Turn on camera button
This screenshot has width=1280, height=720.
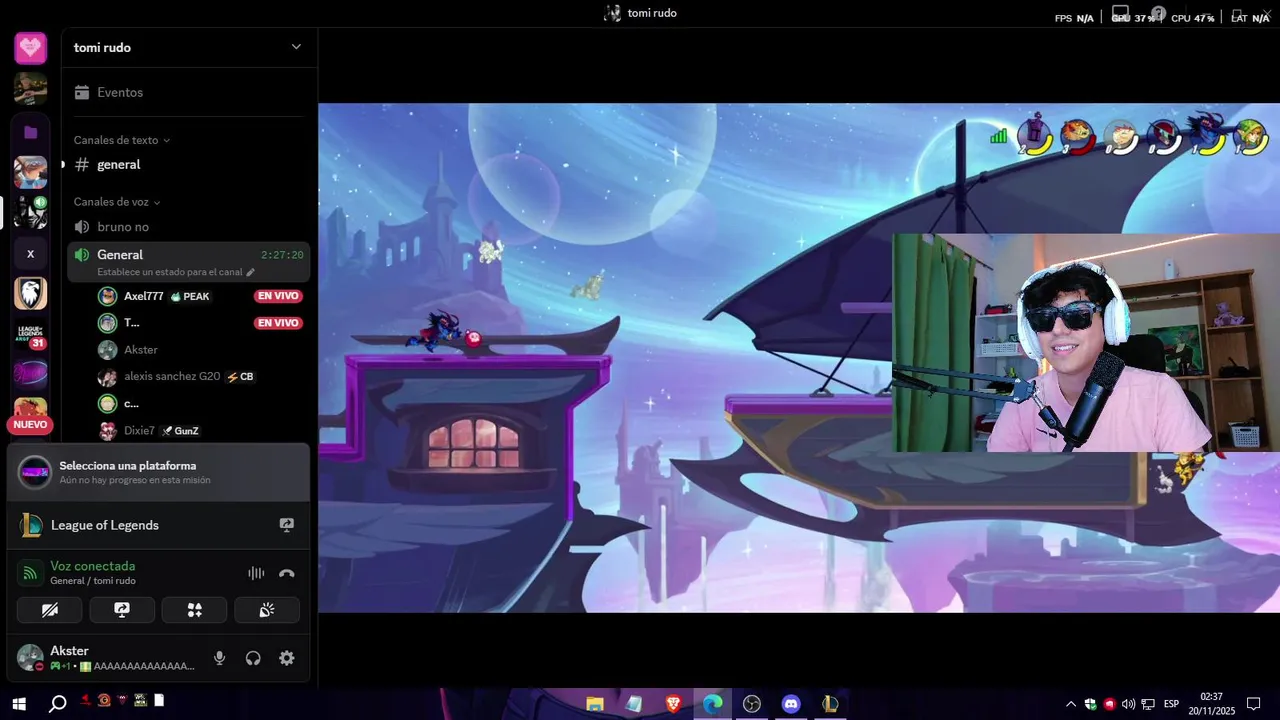pyautogui.click(x=50, y=610)
